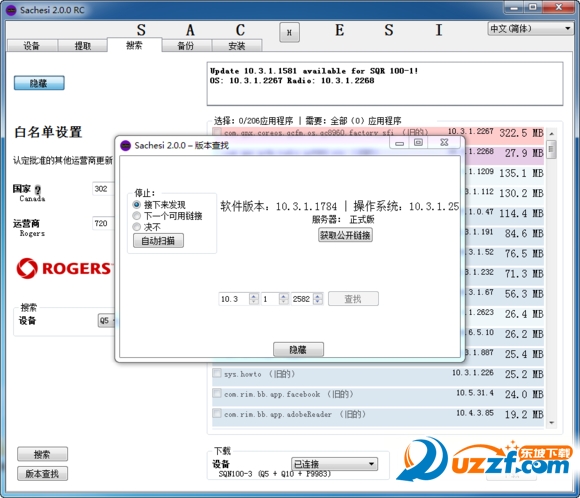Image resolution: width=580 pixels, height=498 pixels.
Task: Go to the 安装 tab
Action: tap(237, 46)
